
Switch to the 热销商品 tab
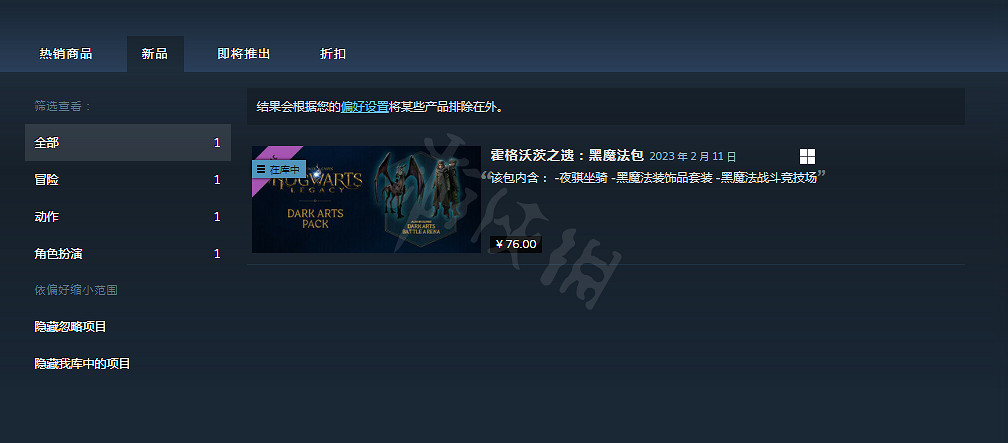[66, 54]
